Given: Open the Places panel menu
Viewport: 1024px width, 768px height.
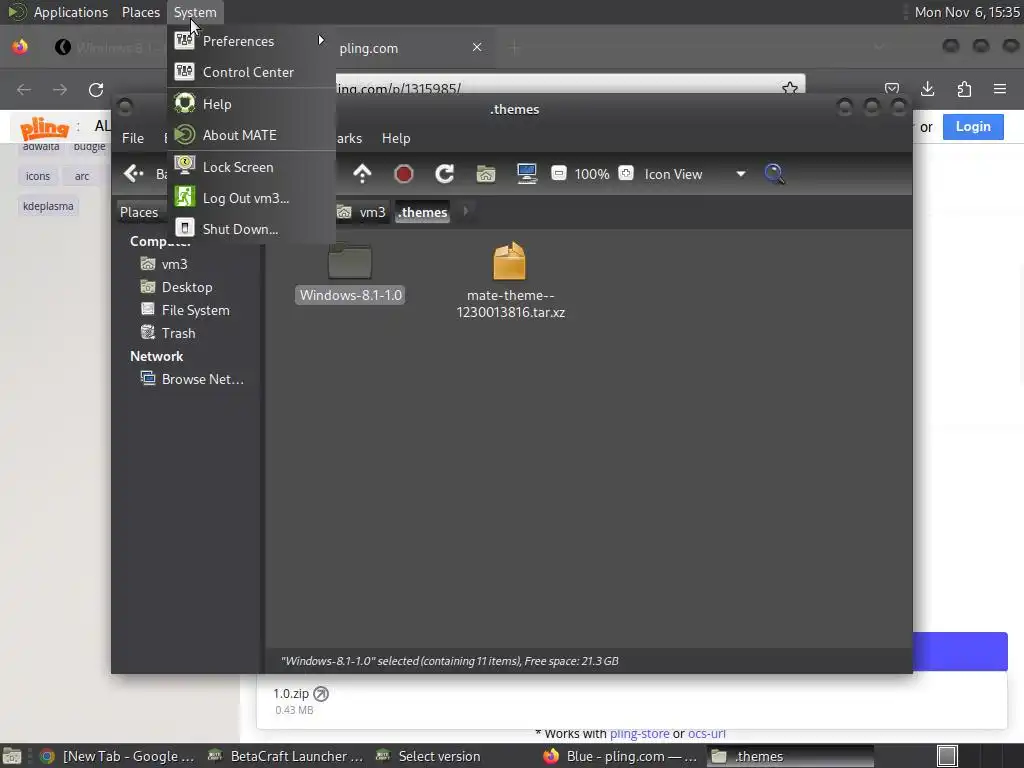Looking at the screenshot, I should (x=140, y=12).
